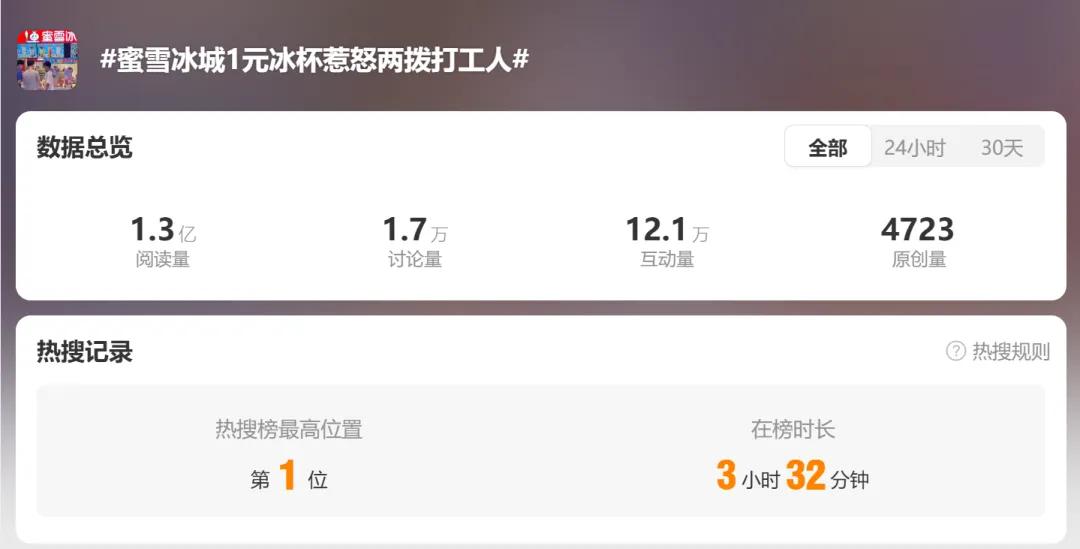Click the 阅读量 label
Screen dimensions: 1080x549
point(163,260)
